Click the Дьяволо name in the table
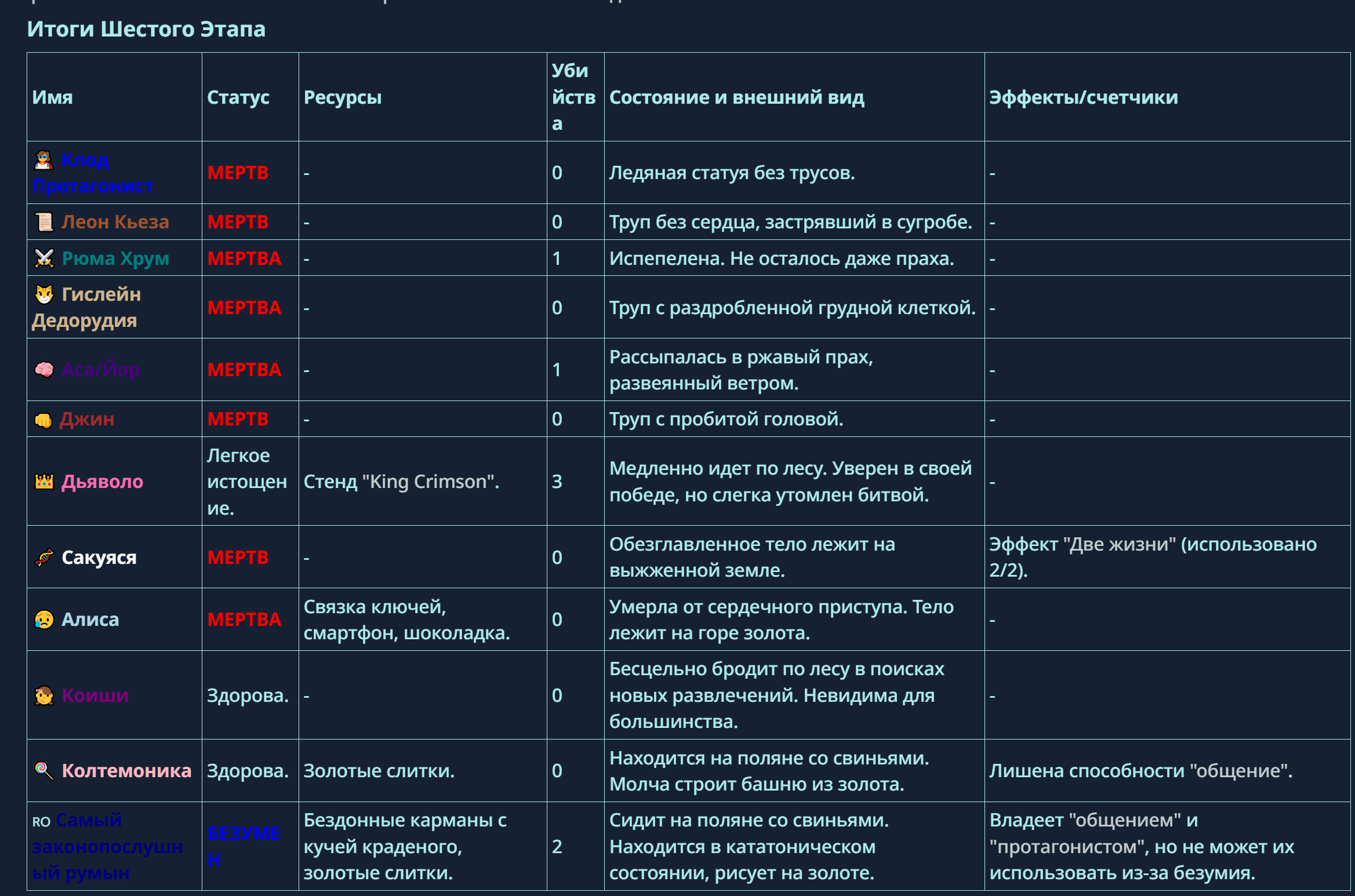The image size is (1355, 896). tap(103, 482)
